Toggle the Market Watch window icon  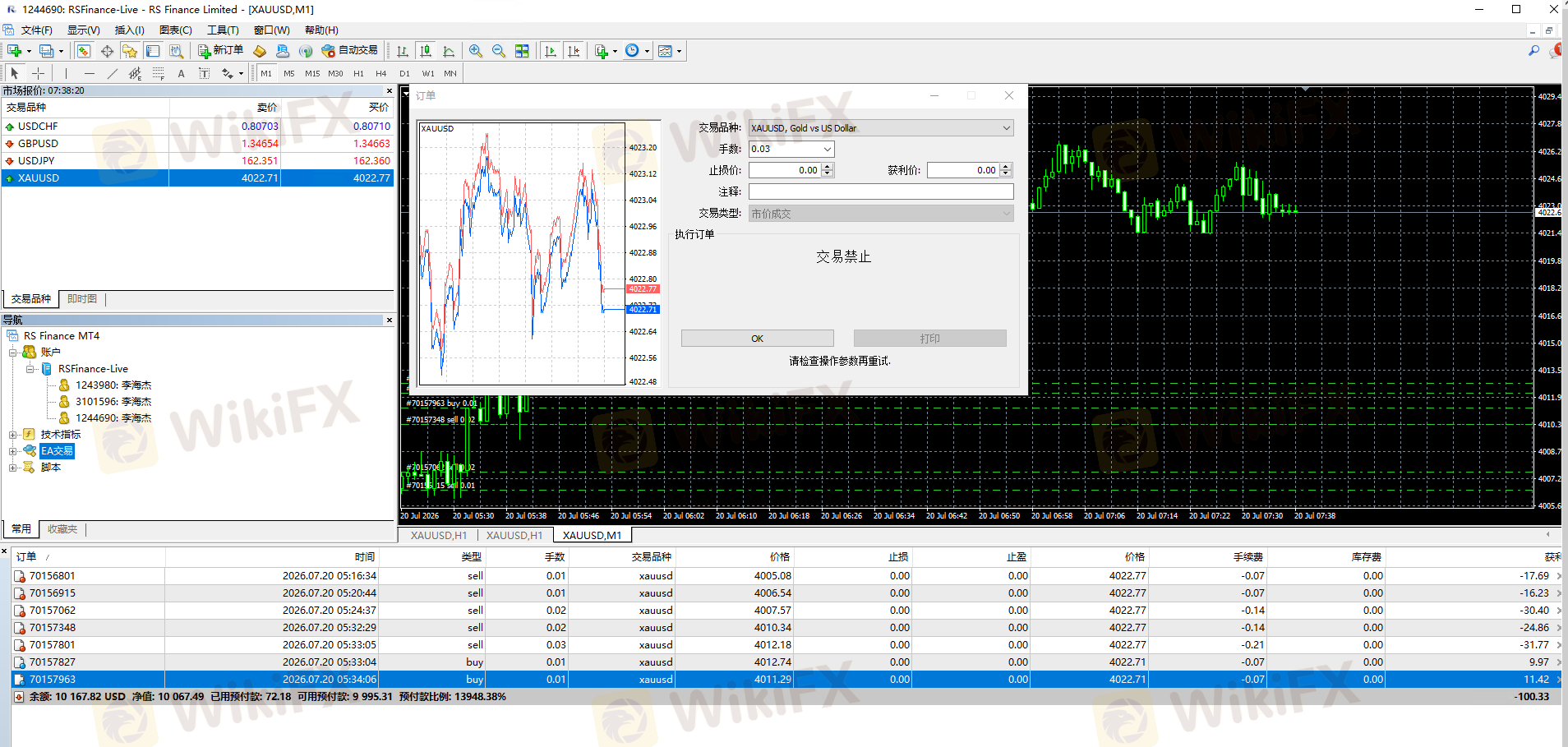click(x=84, y=51)
